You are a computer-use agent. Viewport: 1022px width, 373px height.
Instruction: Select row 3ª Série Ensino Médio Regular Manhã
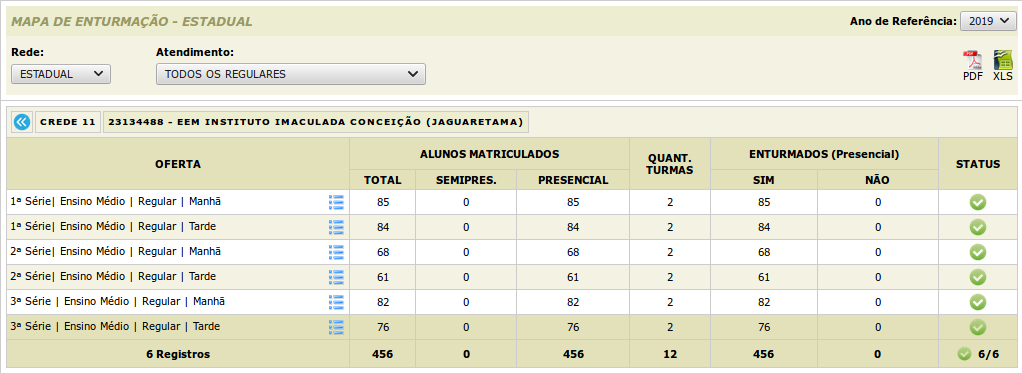click(x=512, y=302)
